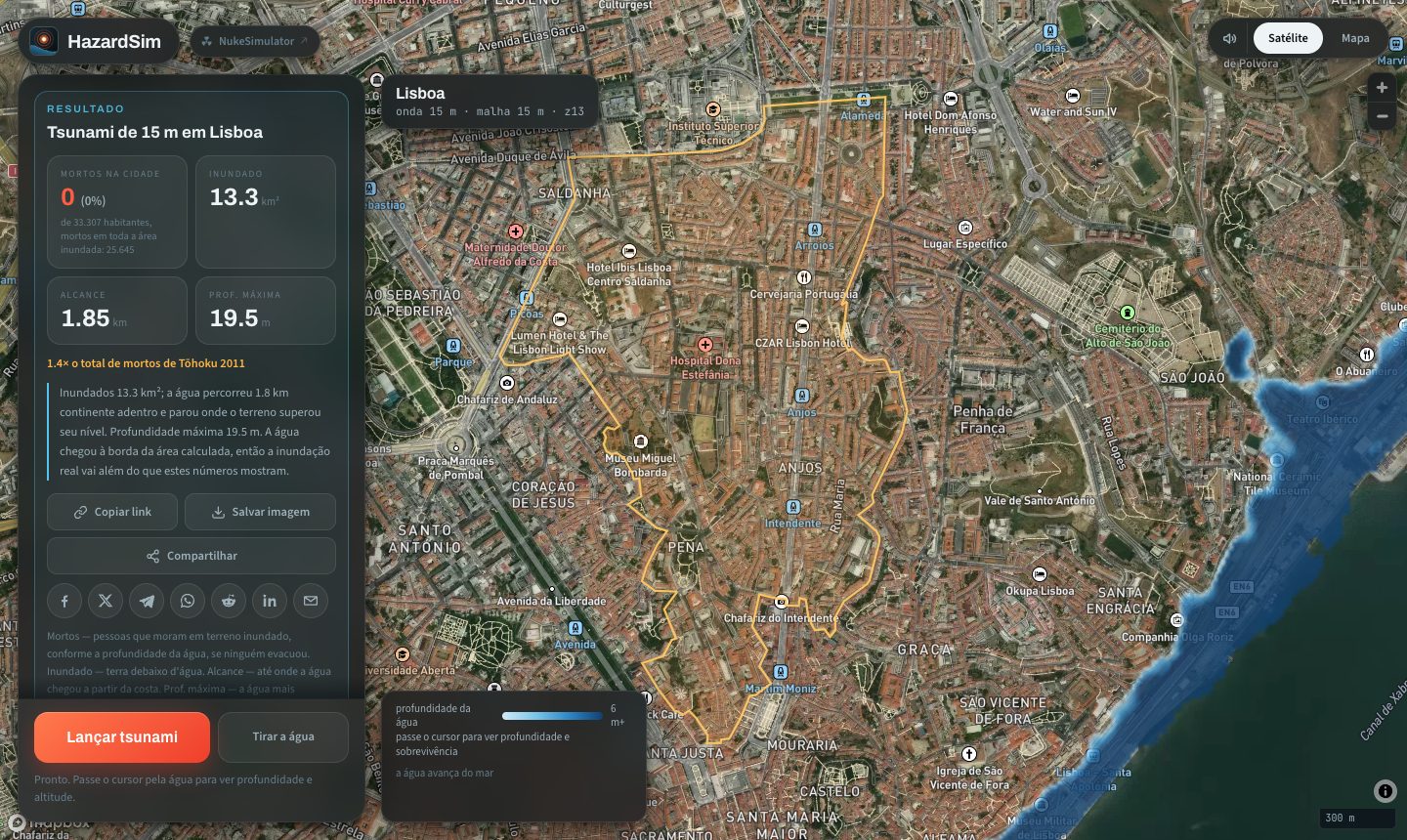Image resolution: width=1407 pixels, height=840 pixels.
Task: Click the water depth gradient bar
Action: click(x=552, y=716)
